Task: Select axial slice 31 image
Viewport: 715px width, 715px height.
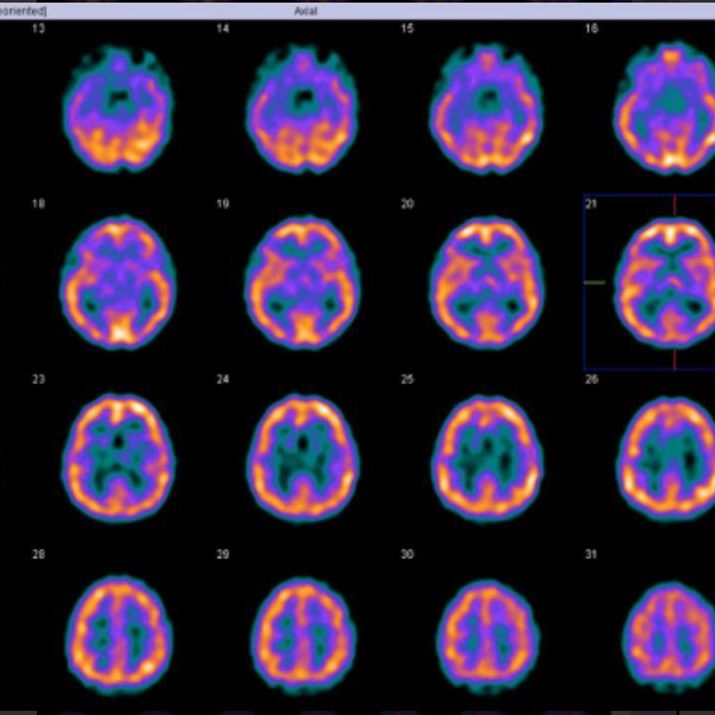Action: pos(668,630)
